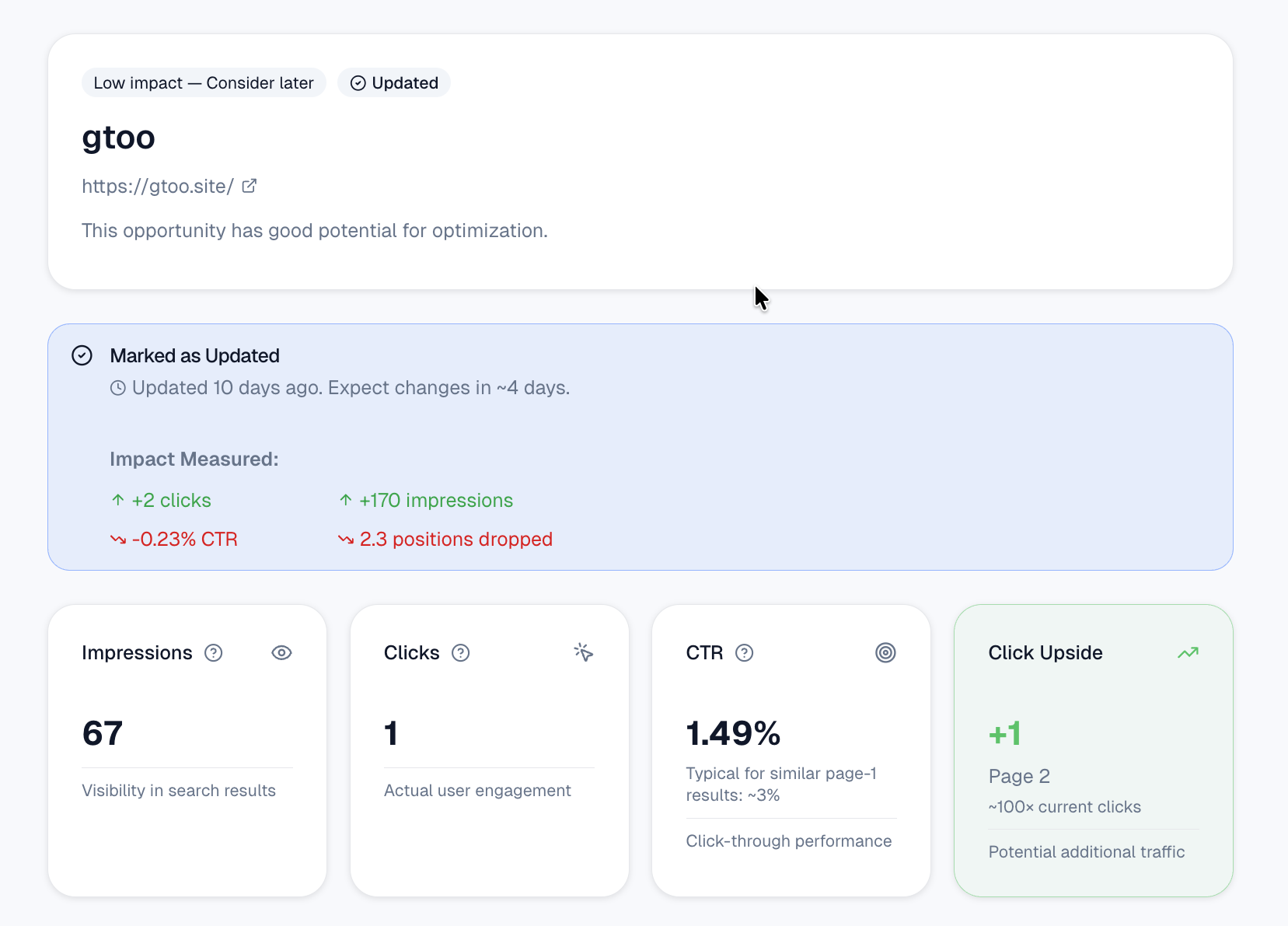The image size is (1288, 926).
Task: Select the +170 impressions metric
Action: coord(436,500)
